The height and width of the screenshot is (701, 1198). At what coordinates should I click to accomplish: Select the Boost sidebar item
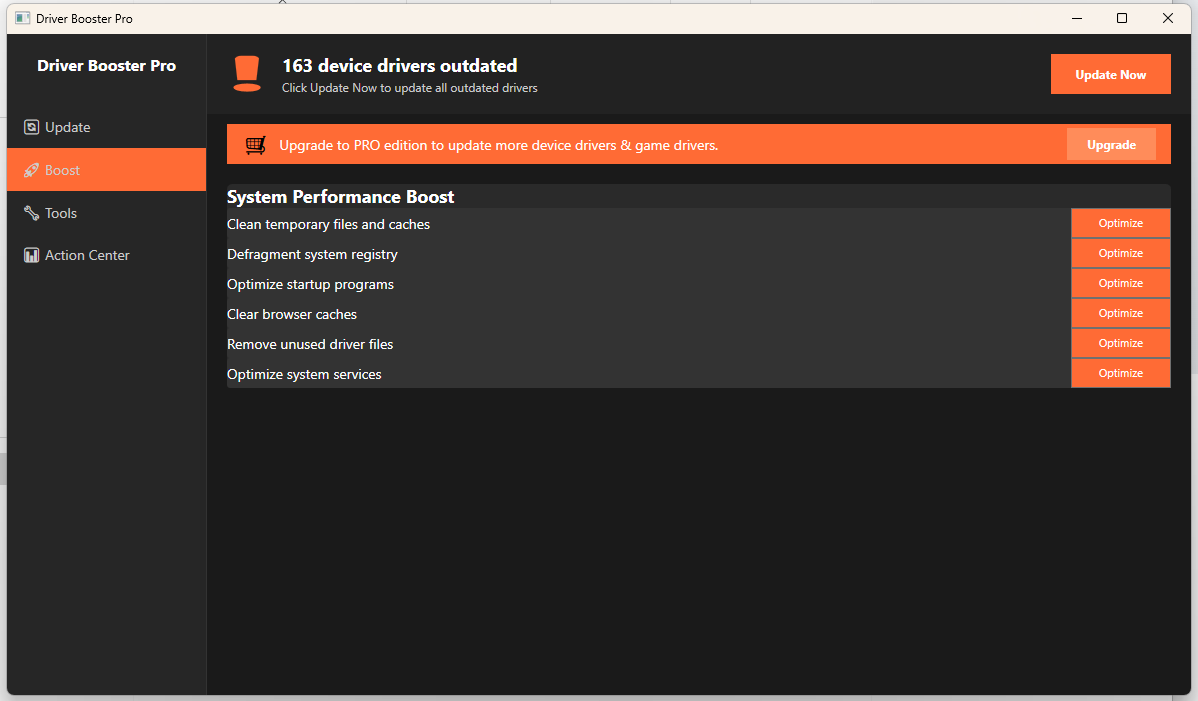(106, 170)
